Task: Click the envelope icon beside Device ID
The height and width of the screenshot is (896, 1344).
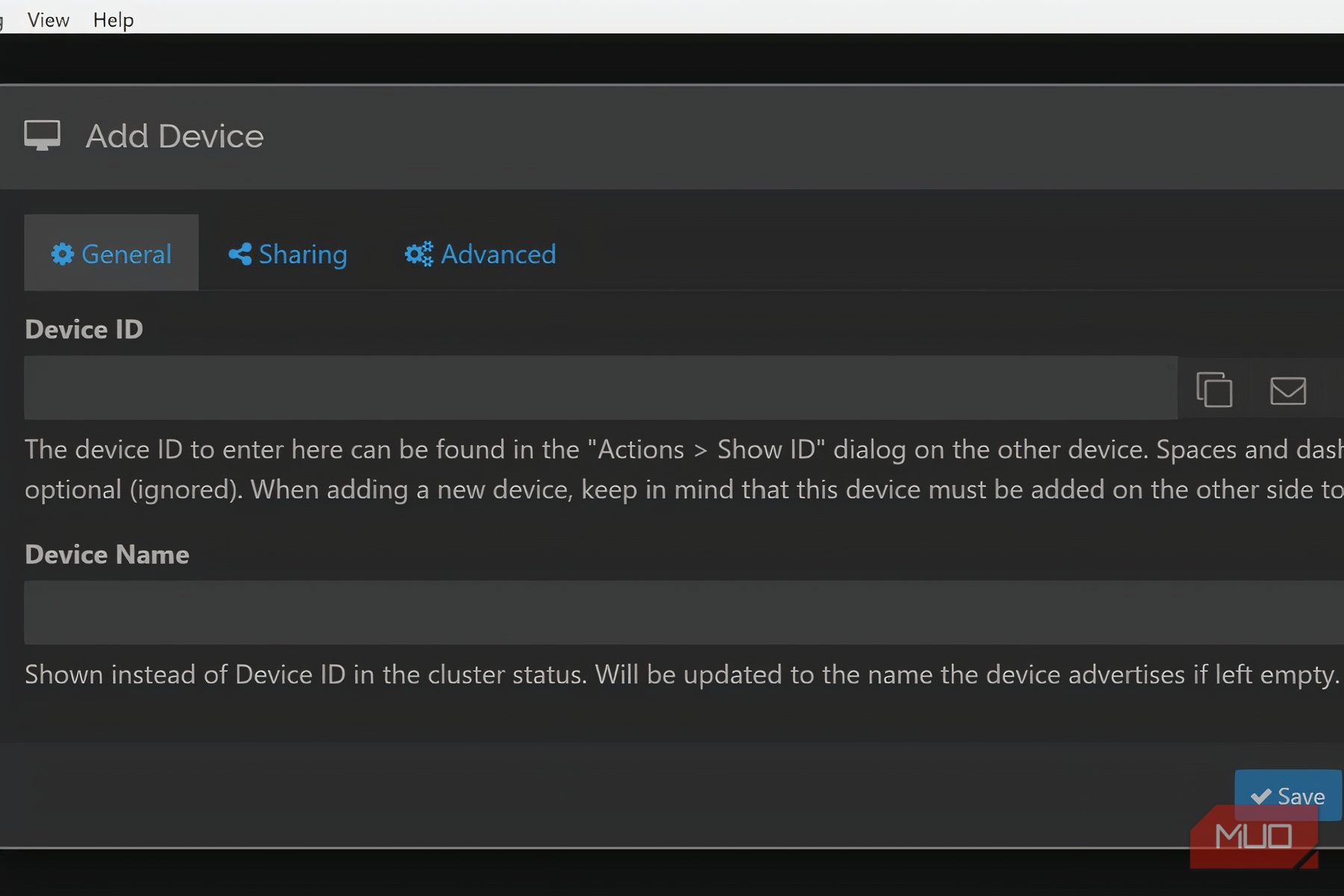Action: coord(1288,390)
